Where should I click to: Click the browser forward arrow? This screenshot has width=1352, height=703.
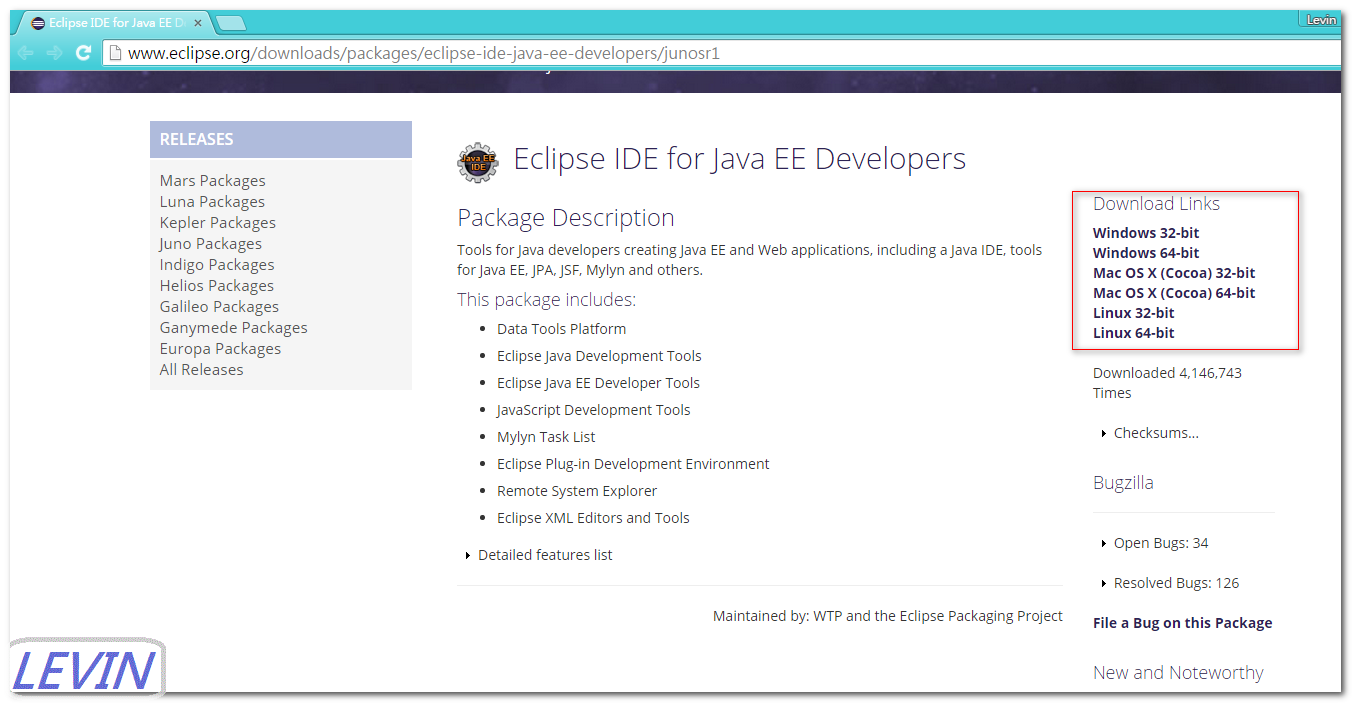[54, 53]
